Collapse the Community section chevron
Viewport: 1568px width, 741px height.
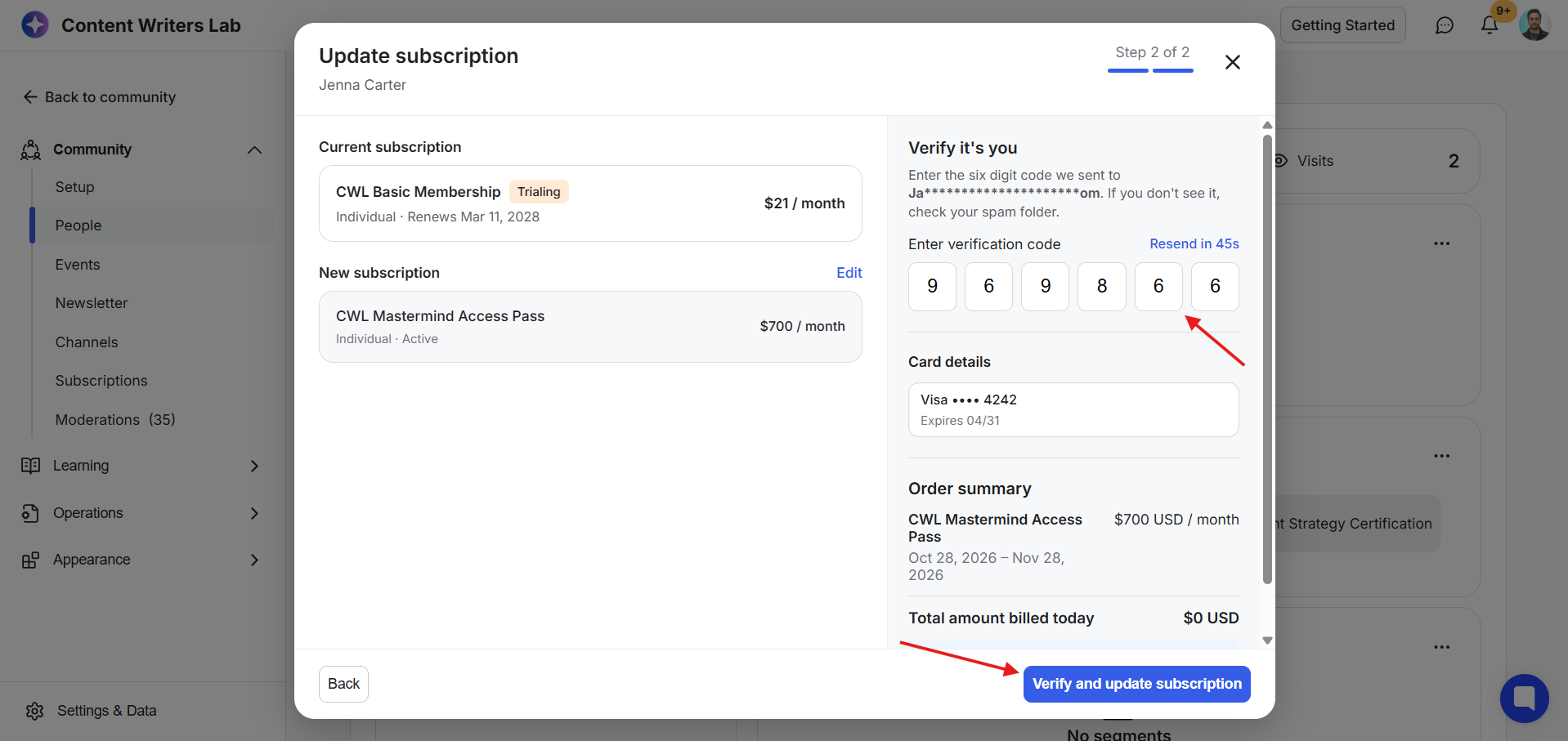(254, 150)
